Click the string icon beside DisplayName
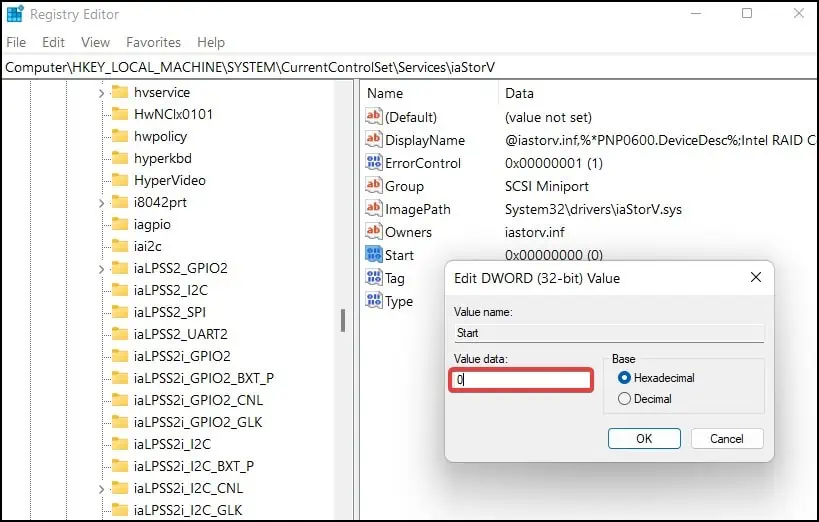 pyautogui.click(x=373, y=140)
